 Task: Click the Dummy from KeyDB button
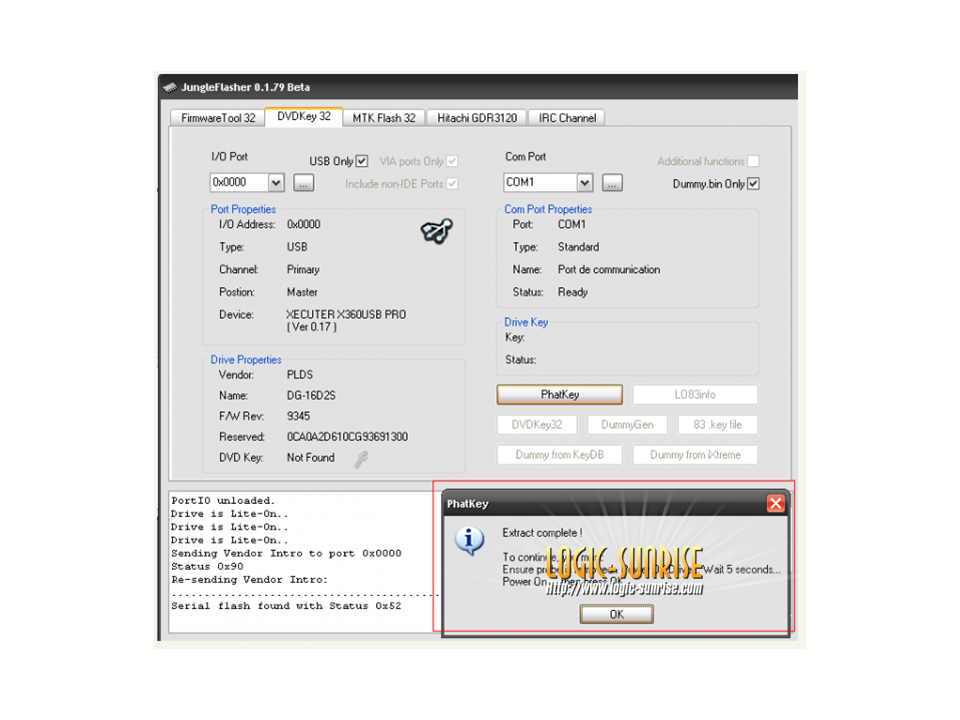tap(560, 455)
